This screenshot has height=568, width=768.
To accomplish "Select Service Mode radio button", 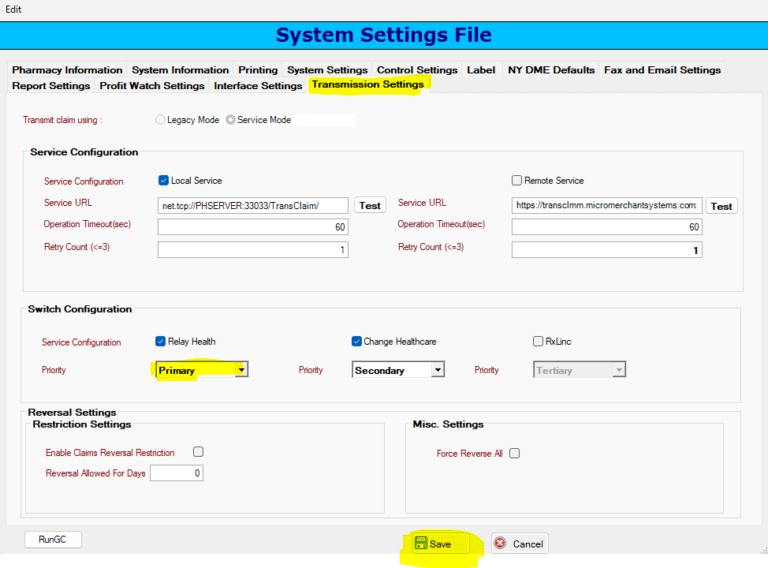I will click(231, 120).
